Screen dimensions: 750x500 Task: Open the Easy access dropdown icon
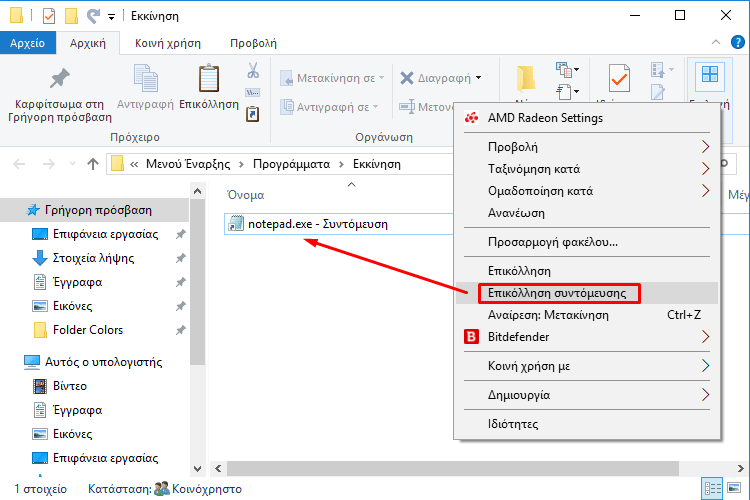(568, 91)
